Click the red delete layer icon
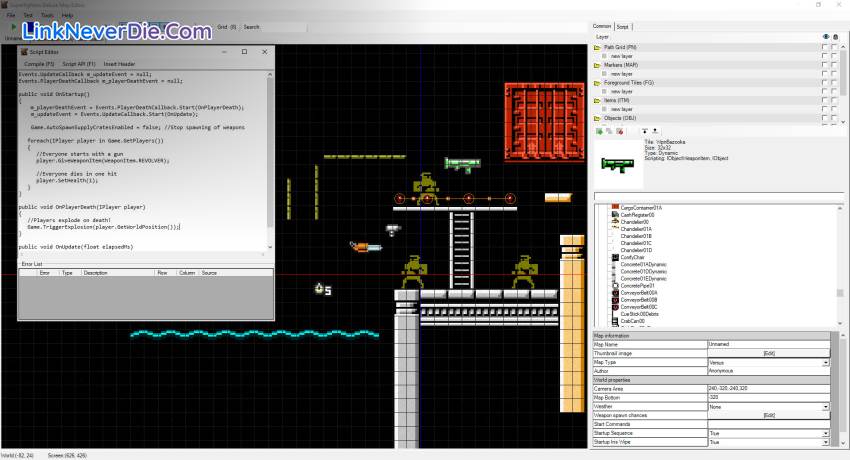850x460 pixels. (x=620, y=131)
